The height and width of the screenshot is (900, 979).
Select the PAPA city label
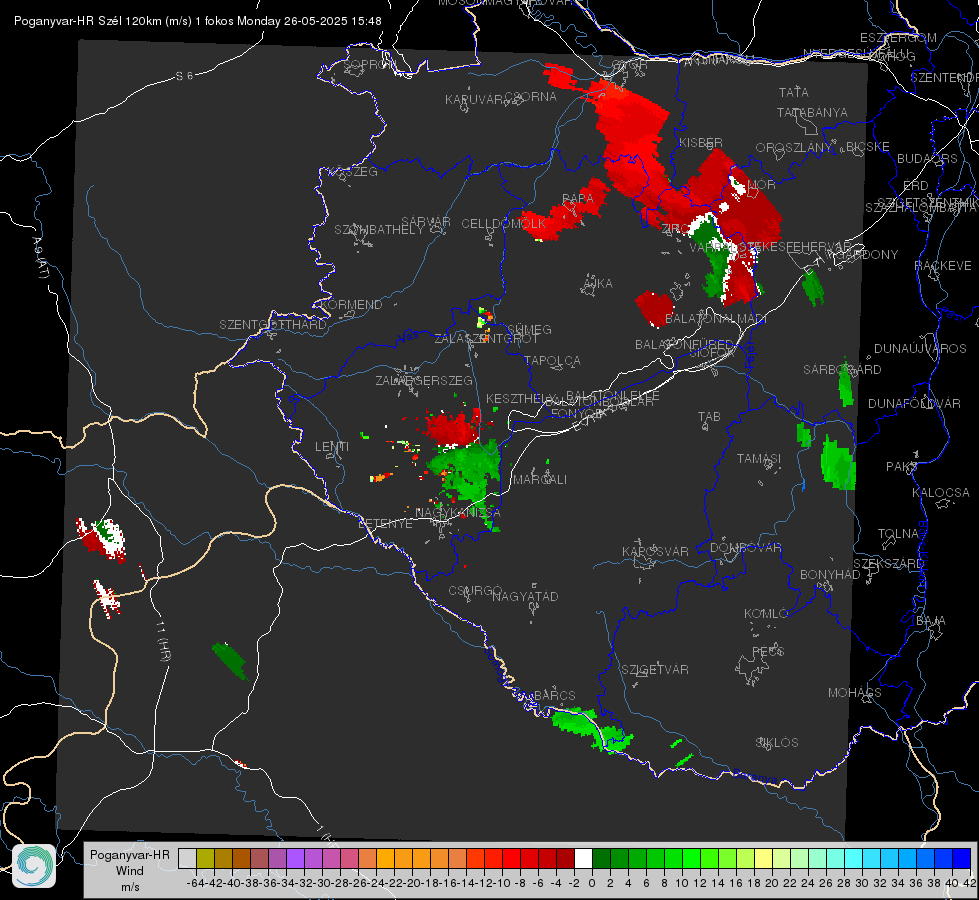pos(578,199)
